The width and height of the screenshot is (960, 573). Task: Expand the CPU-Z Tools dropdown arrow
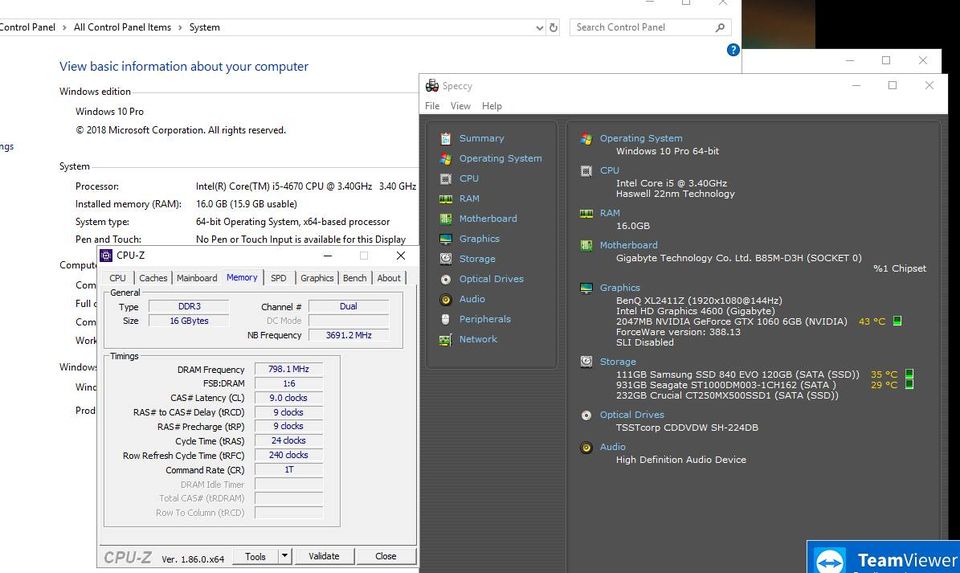tap(284, 556)
